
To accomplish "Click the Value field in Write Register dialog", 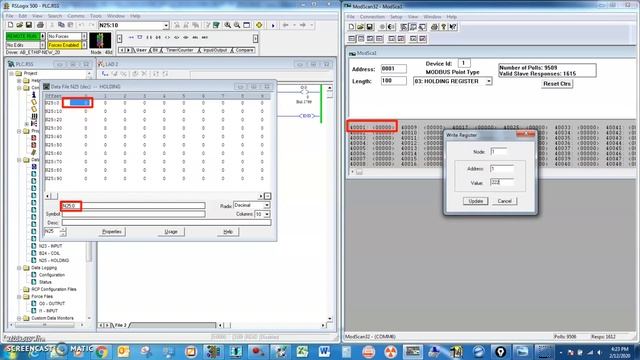I will click(x=502, y=182).
